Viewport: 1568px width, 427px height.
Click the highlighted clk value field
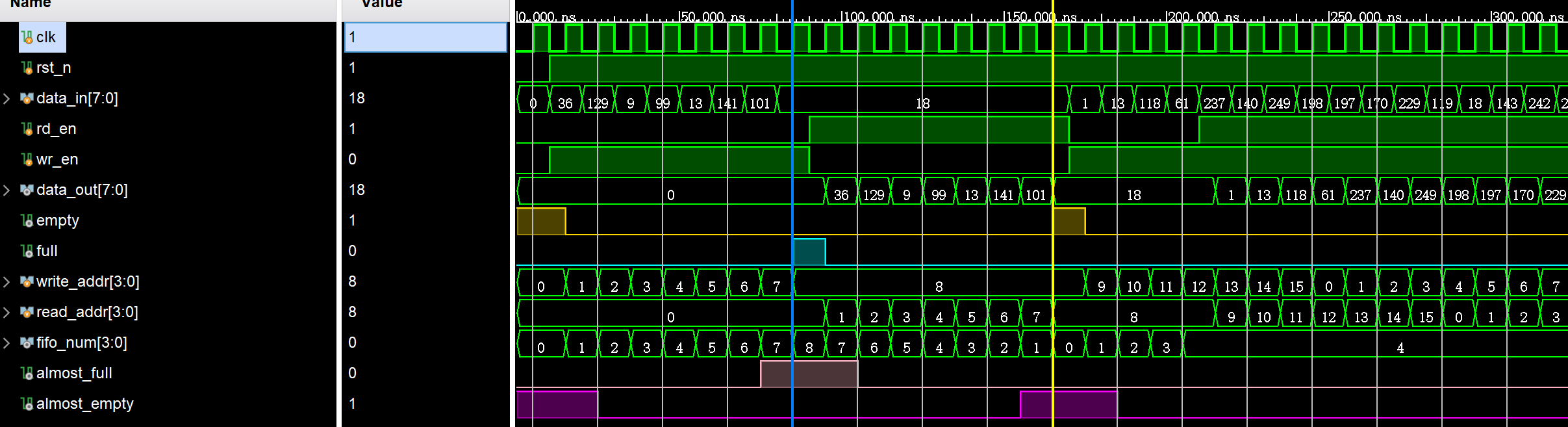tap(425, 37)
